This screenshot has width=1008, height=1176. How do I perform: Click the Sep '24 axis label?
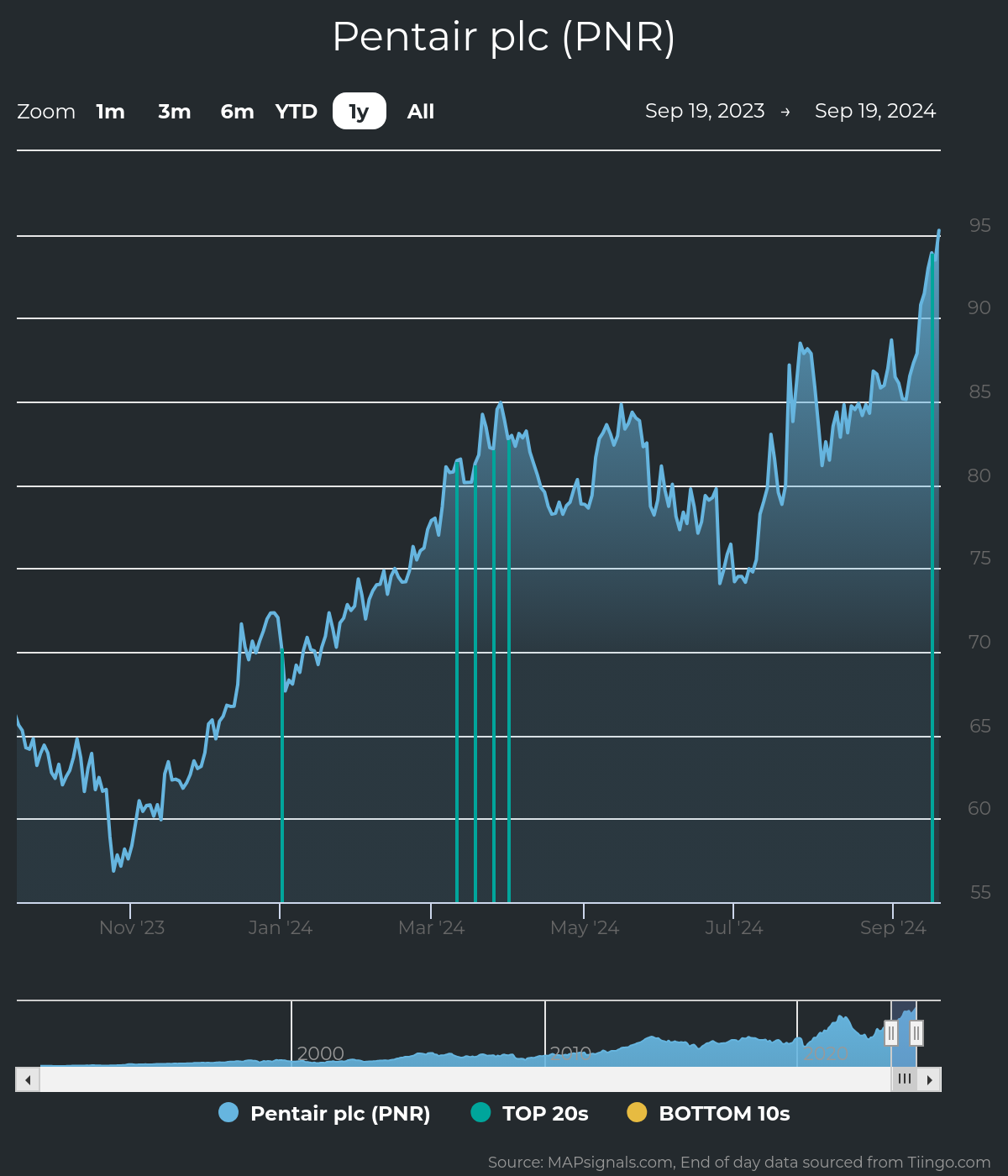pos(893,927)
